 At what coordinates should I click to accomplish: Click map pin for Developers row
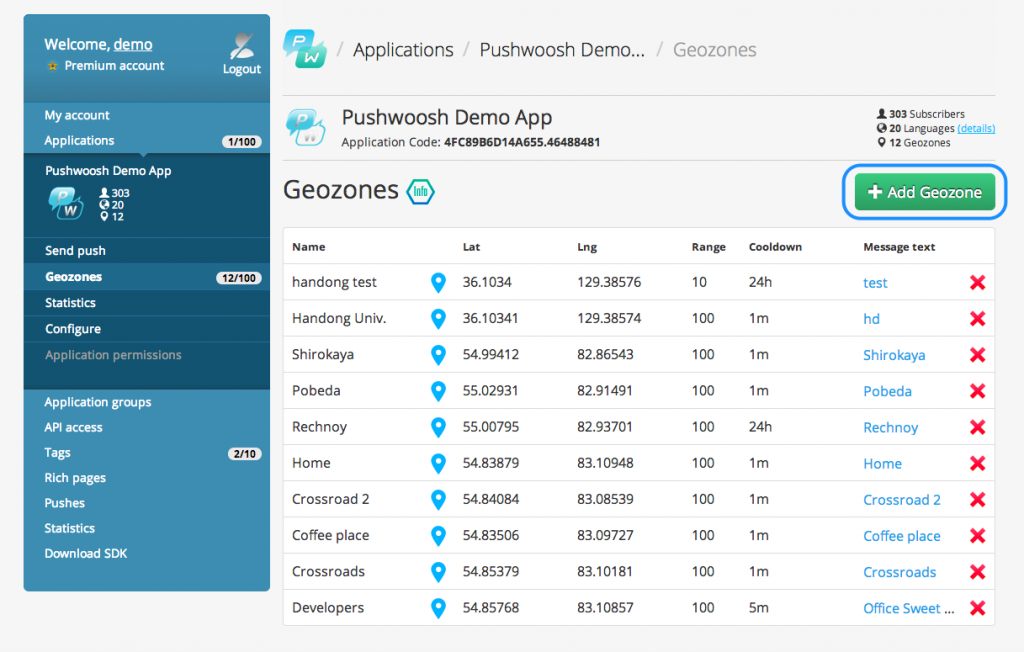pyautogui.click(x=438, y=608)
